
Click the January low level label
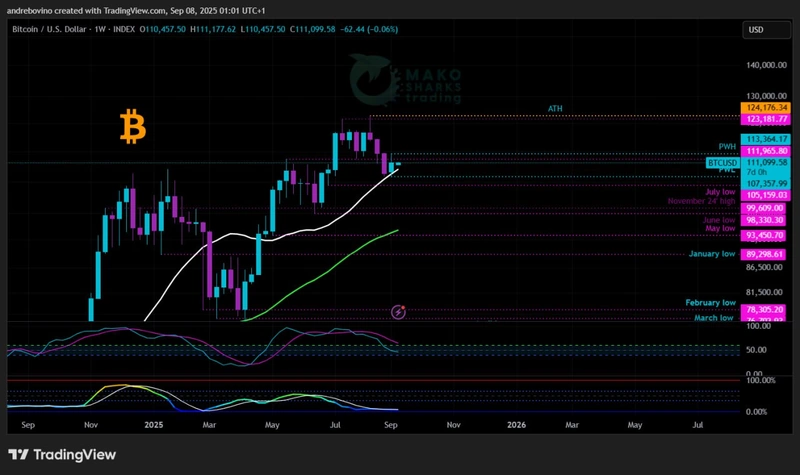(x=712, y=254)
